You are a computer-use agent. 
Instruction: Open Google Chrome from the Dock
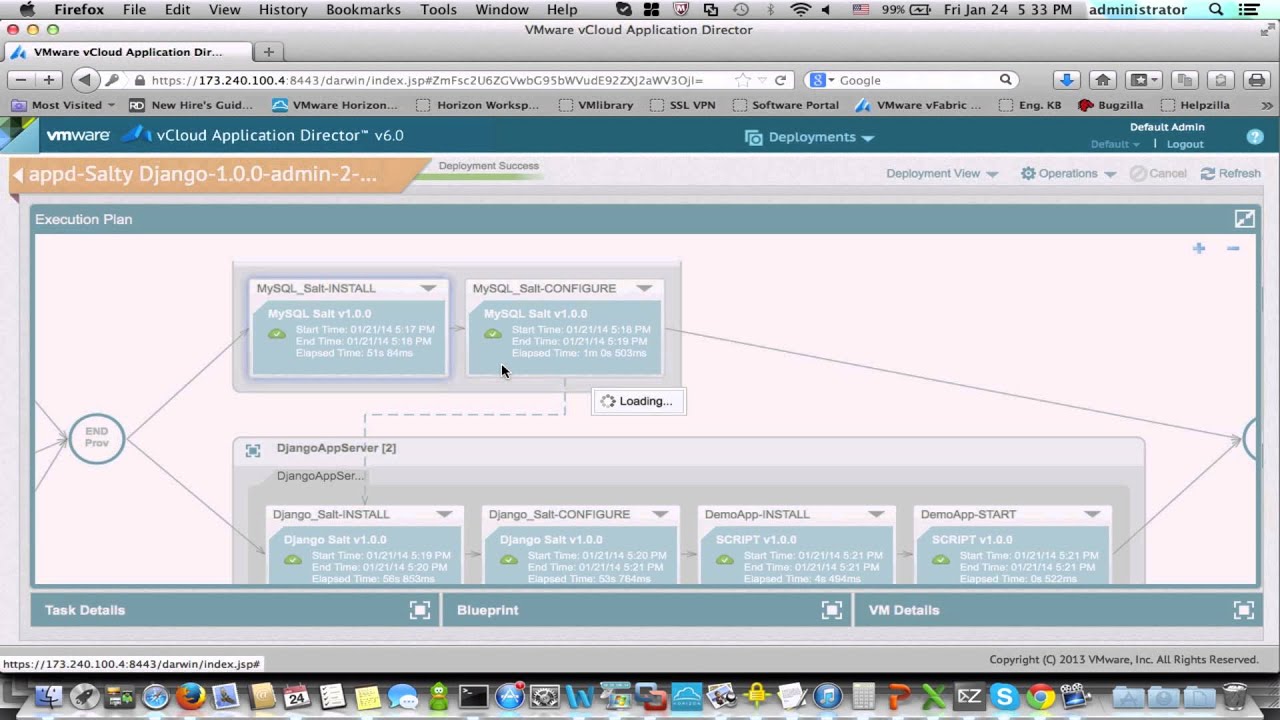(x=1040, y=696)
